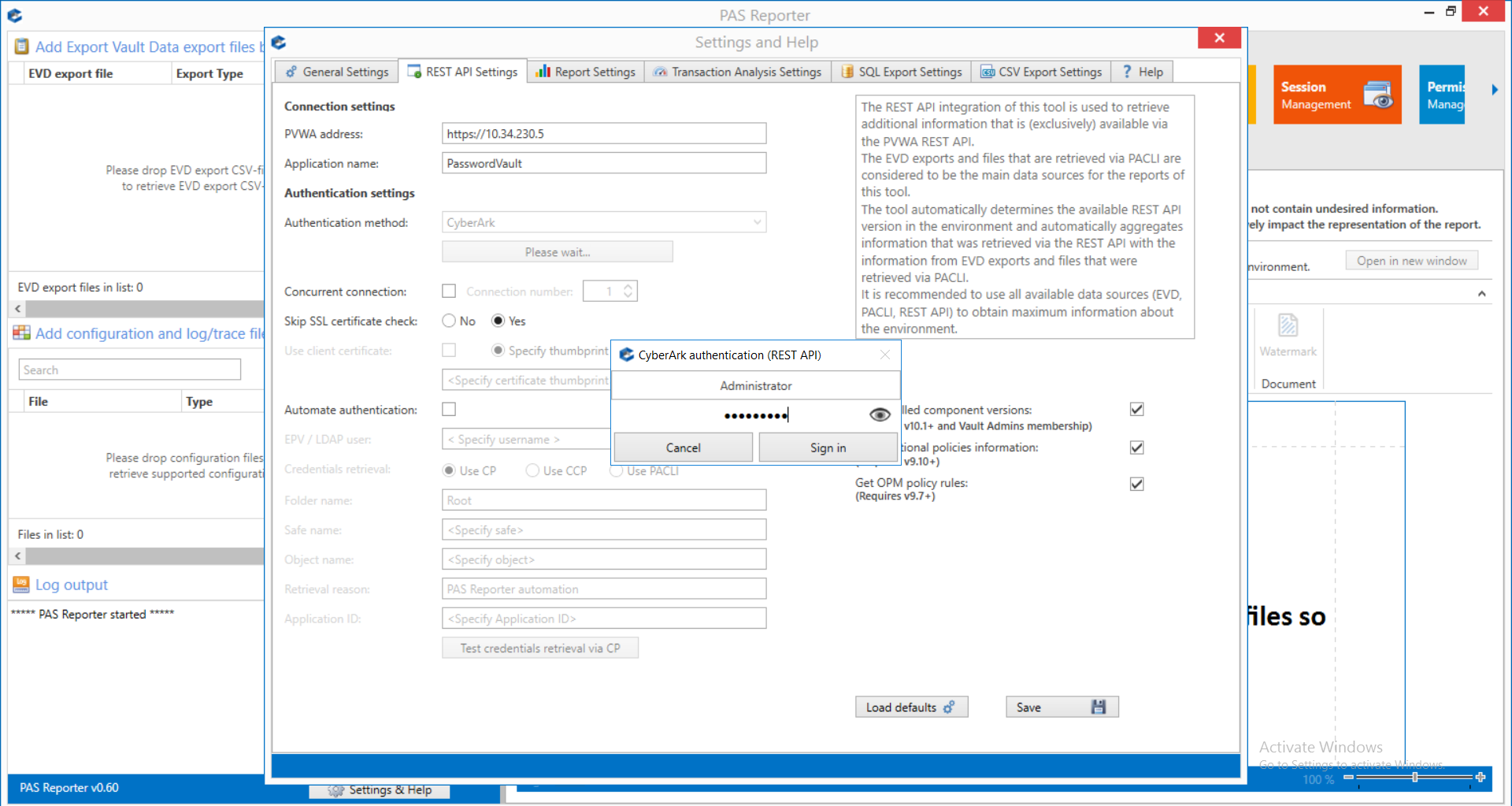Switch to REST API Settings tab
The image size is (1512, 806).
(462, 72)
